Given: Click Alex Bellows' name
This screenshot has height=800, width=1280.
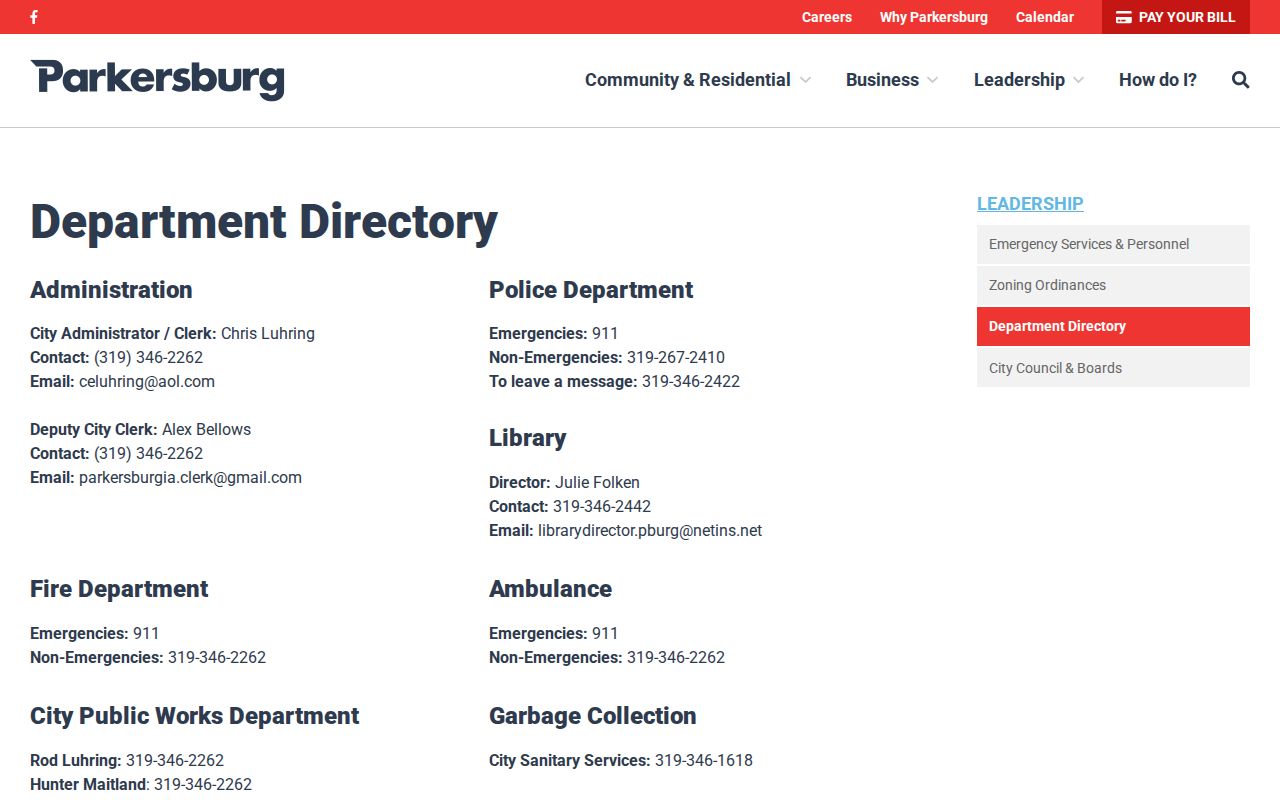Looking at the screenshot, I should tap(206, 429).
